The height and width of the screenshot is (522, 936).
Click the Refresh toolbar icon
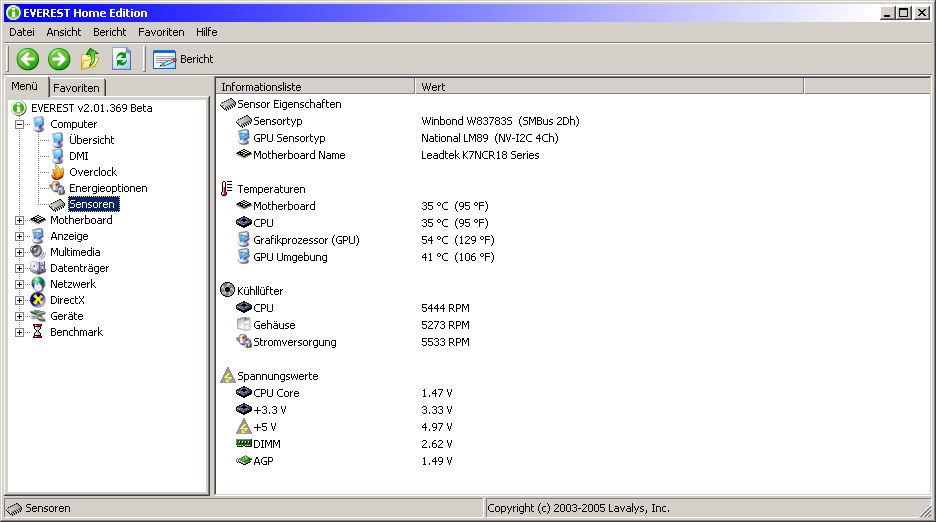coord(121,59)
